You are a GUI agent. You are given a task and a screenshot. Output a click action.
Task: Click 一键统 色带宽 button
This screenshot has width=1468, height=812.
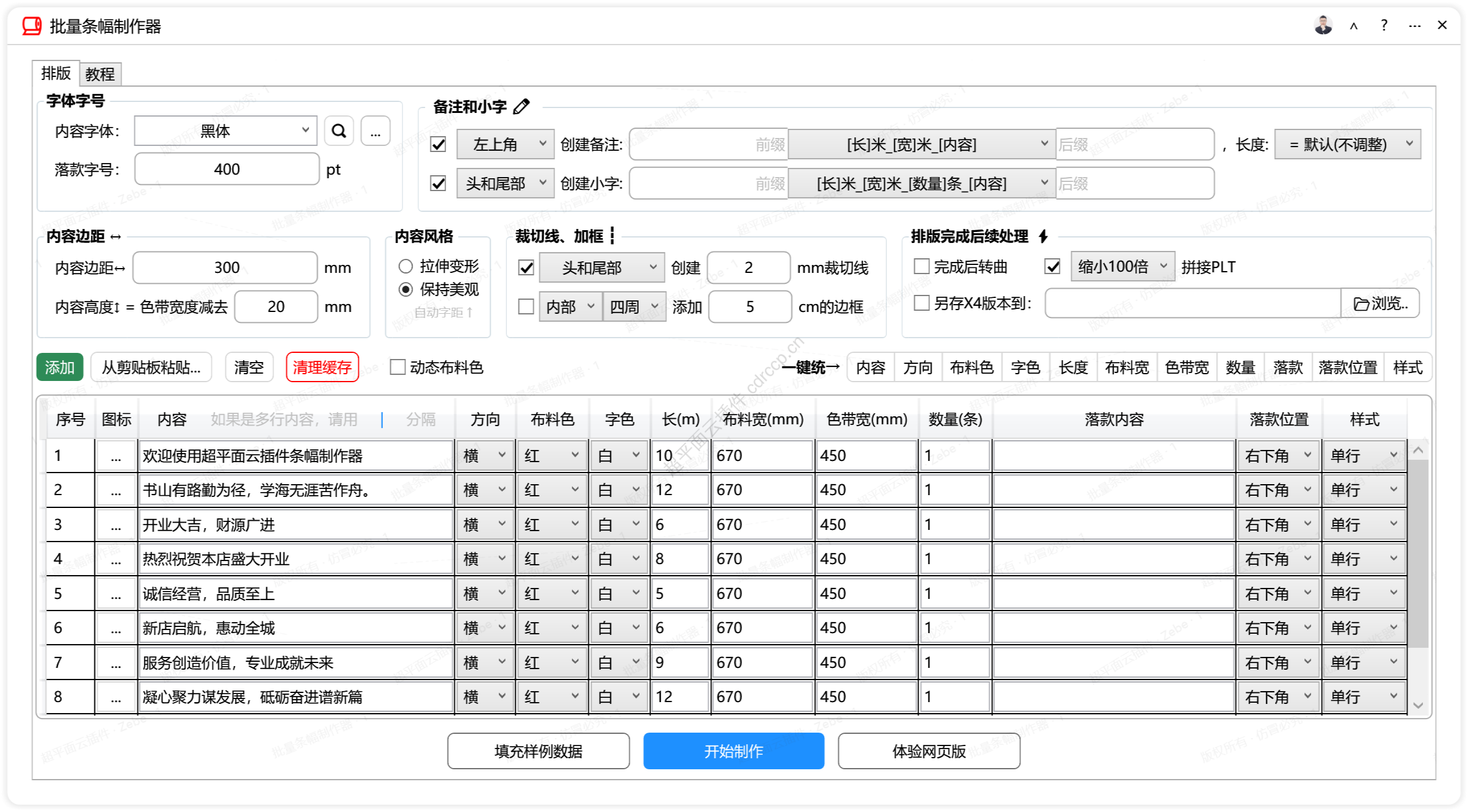(1187, 368)
